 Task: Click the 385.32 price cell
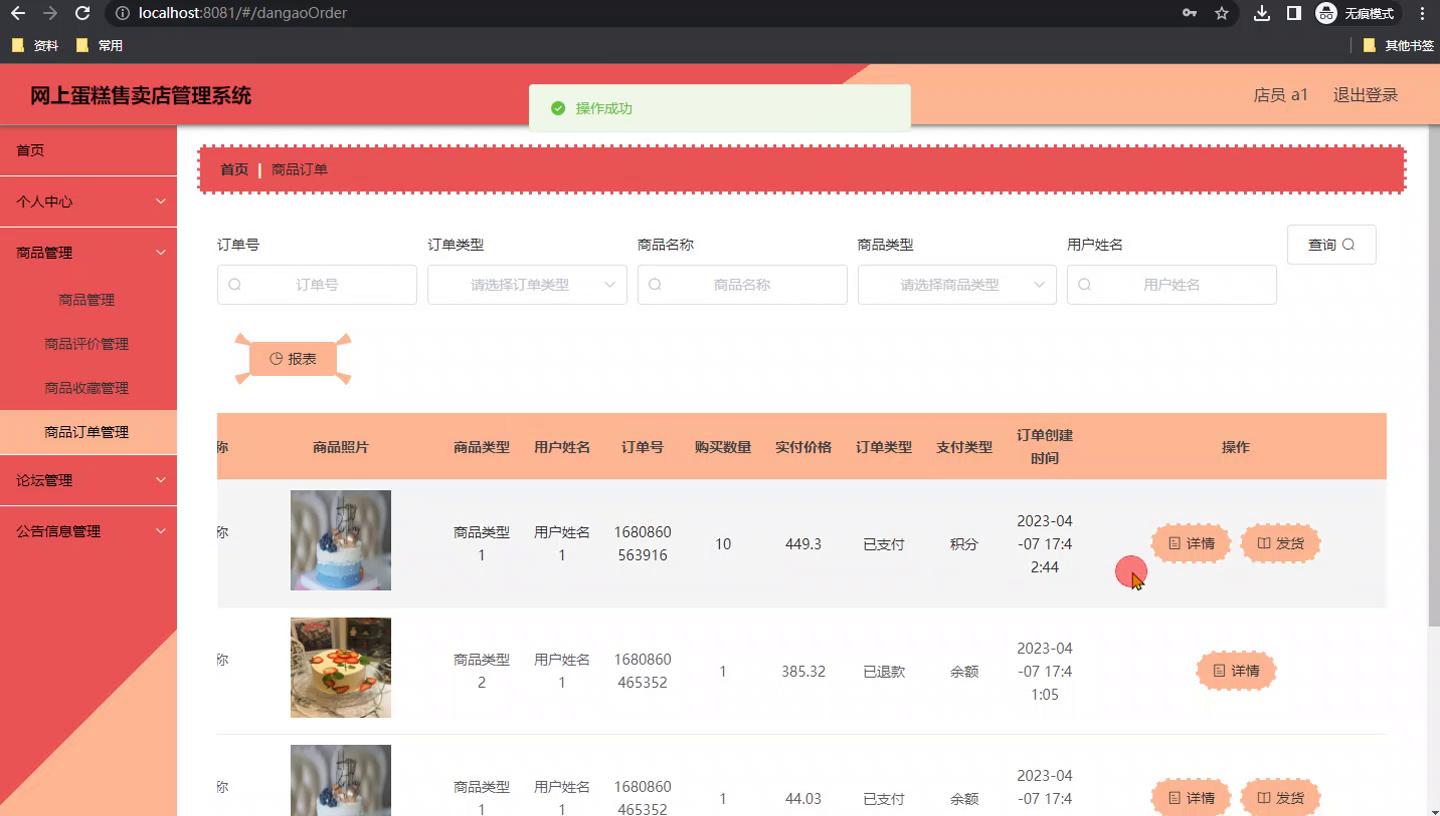coord(803,672)
